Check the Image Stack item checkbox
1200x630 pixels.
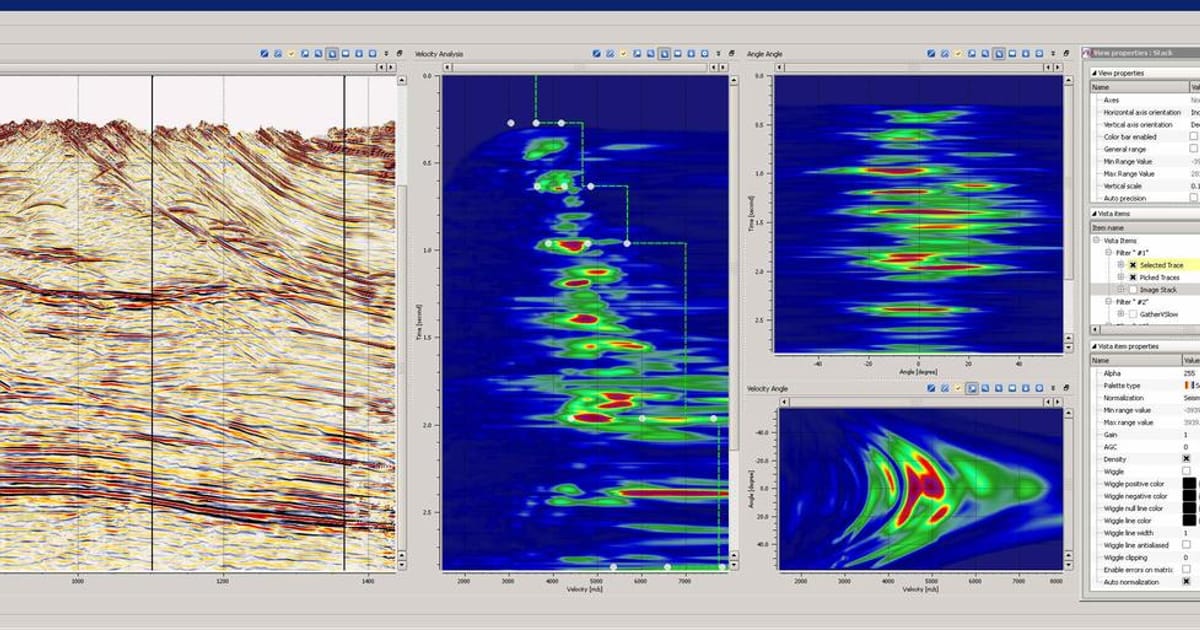click(1132, 289)
